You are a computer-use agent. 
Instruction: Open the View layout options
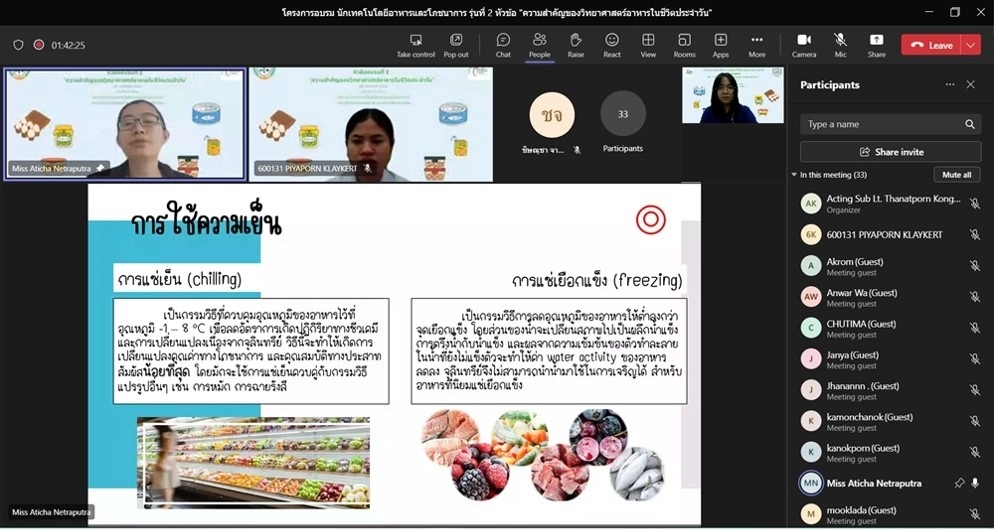point(648,46)
